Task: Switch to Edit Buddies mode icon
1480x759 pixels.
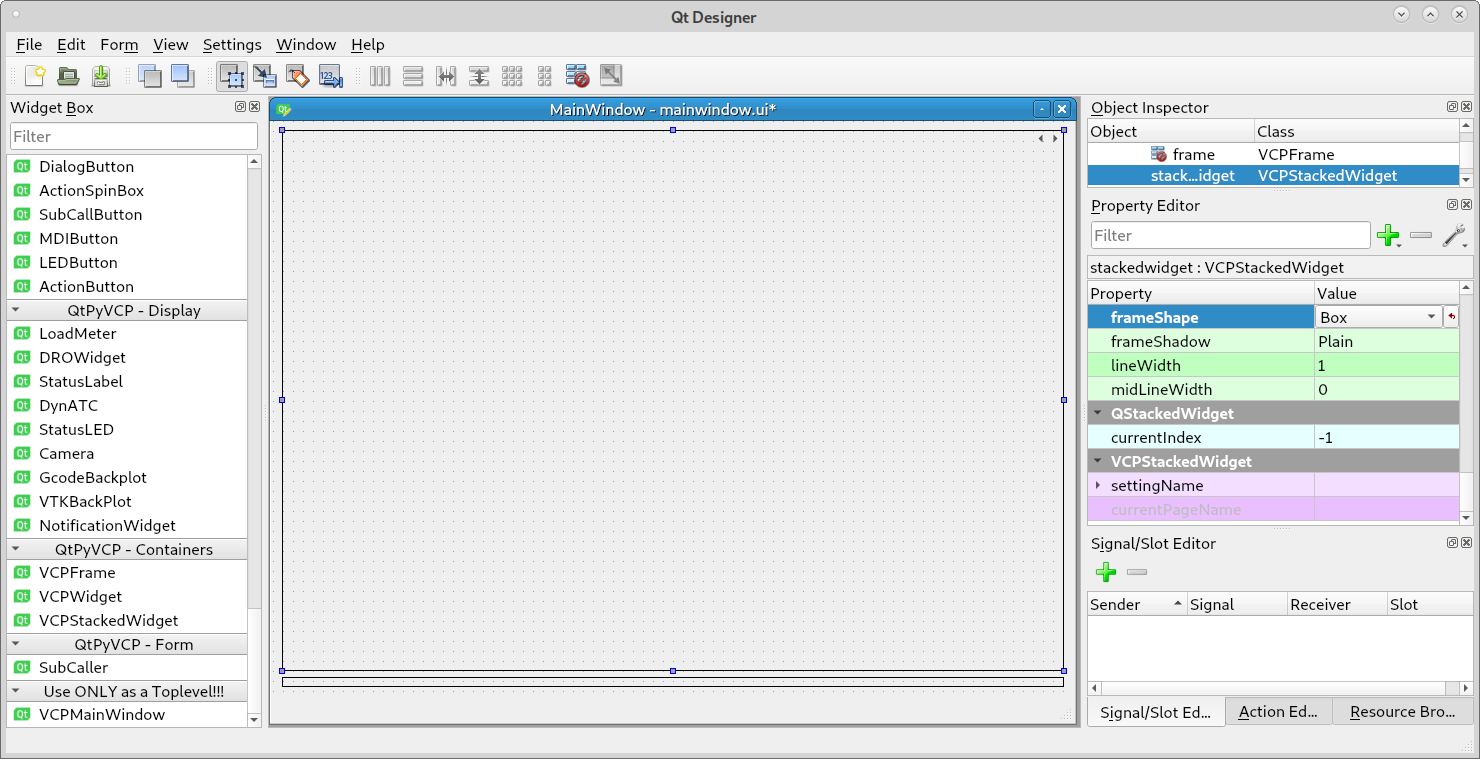Action: 298,75
